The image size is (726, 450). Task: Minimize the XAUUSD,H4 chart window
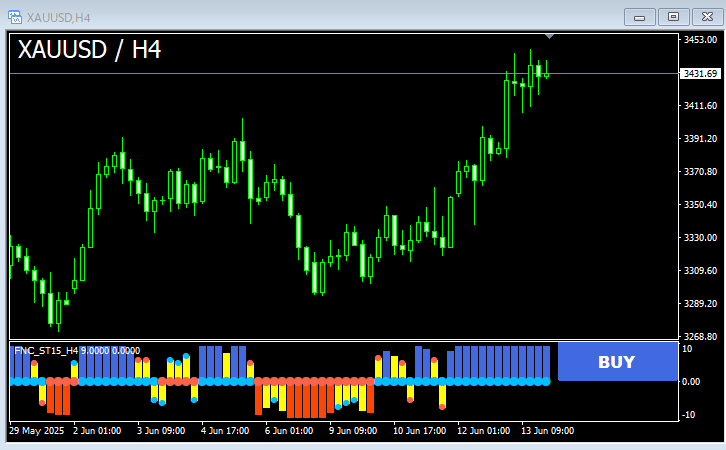640,18
